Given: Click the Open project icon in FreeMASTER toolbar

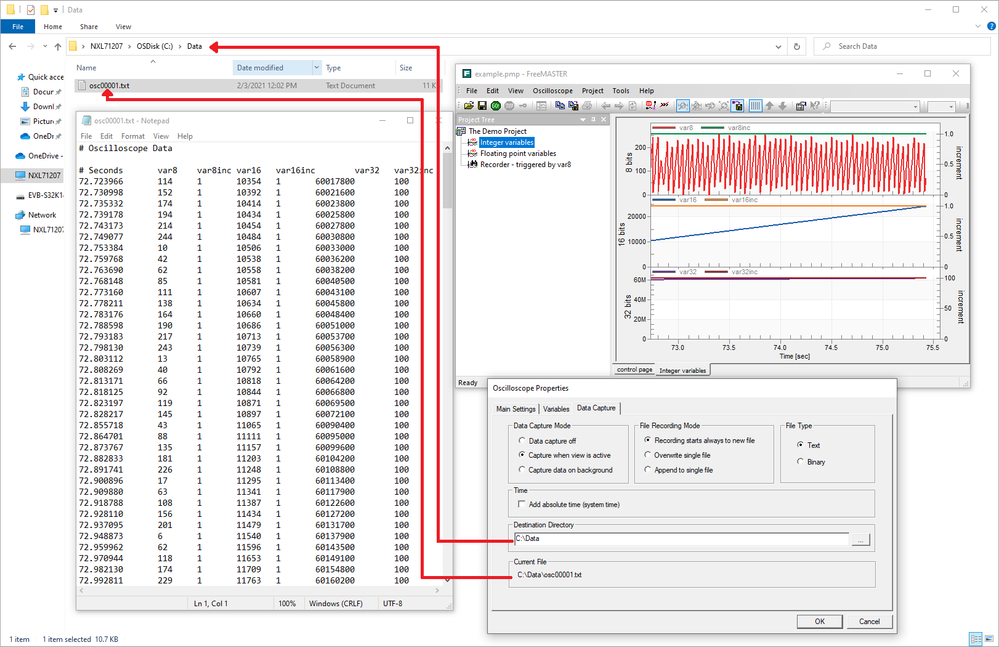Looking at the screenshot, I should point(469,106).
